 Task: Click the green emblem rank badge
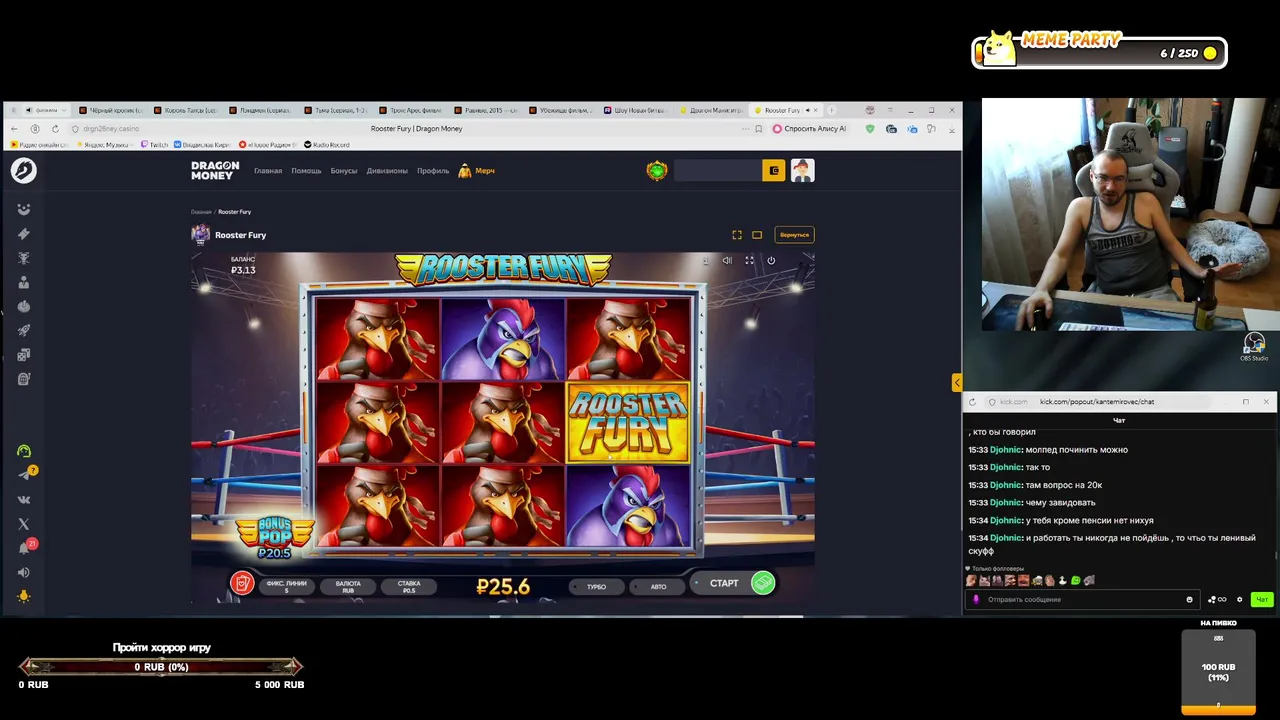tap(657, 171)
